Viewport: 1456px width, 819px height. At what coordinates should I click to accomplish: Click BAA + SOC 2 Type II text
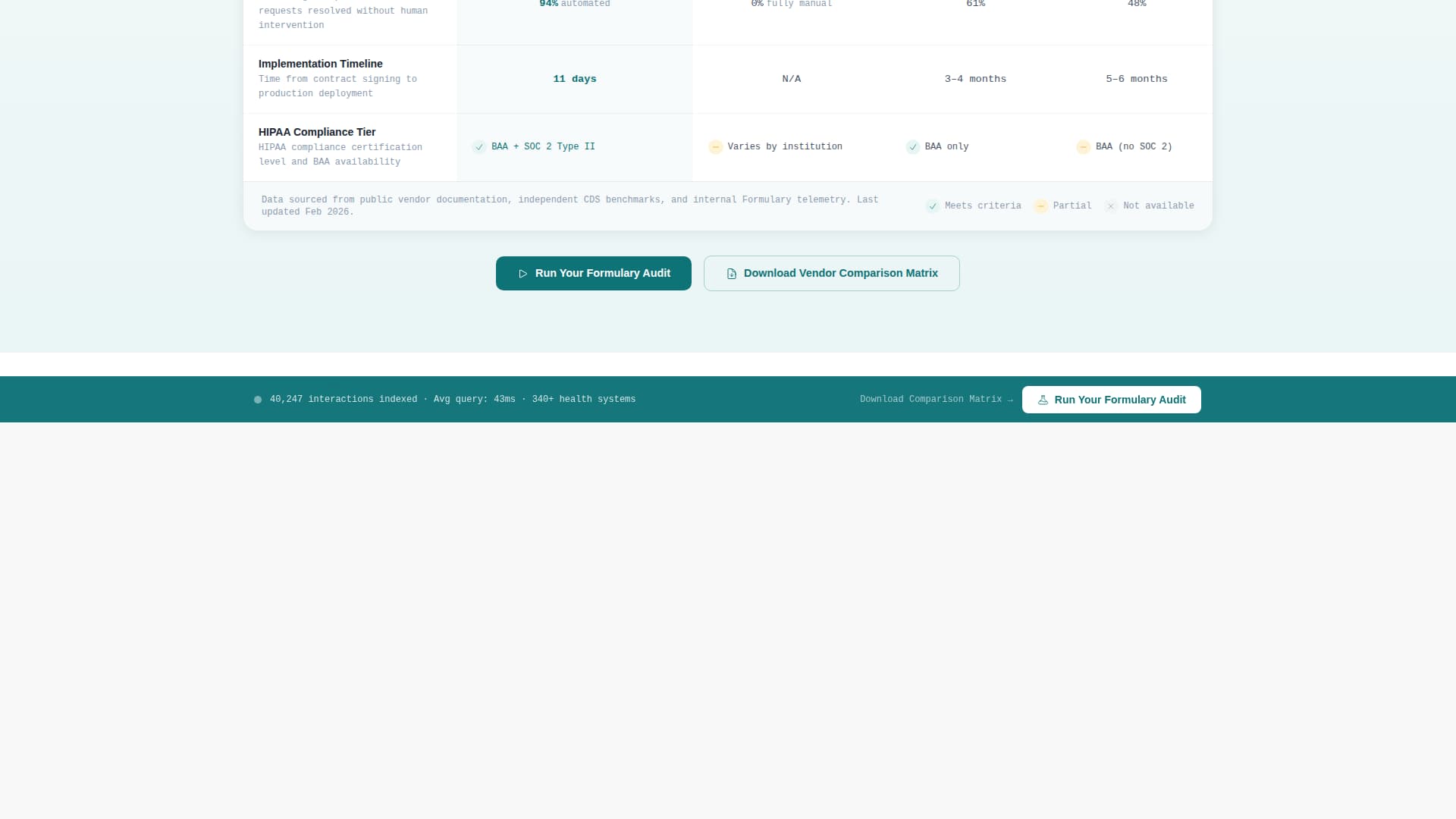543,146
